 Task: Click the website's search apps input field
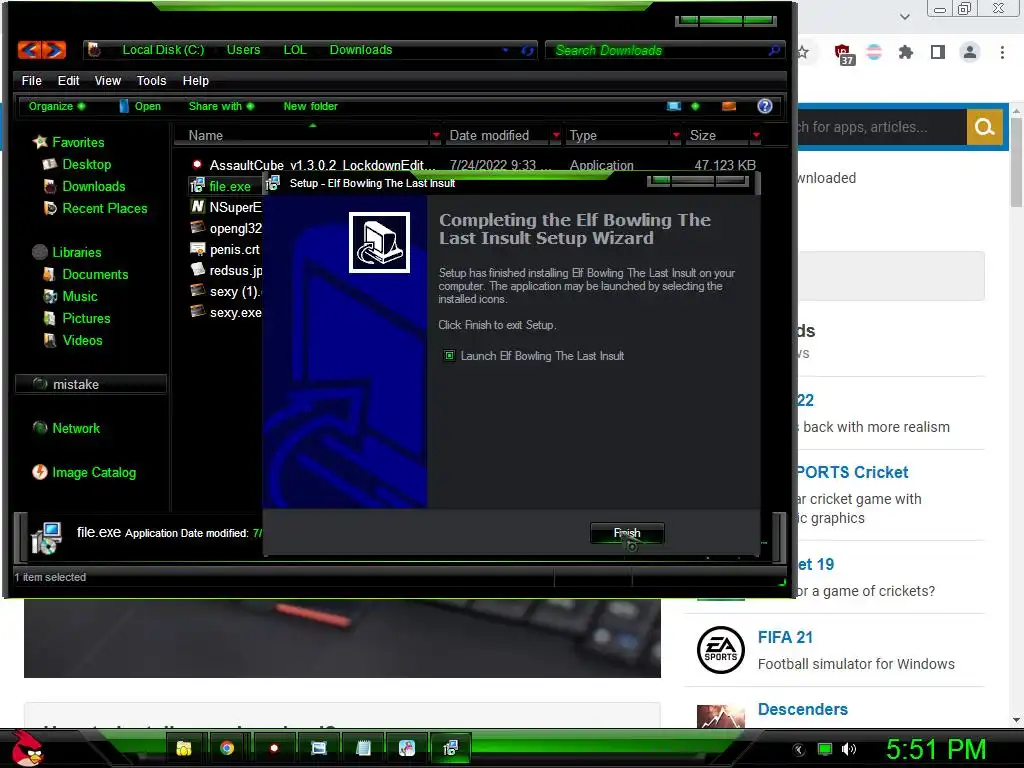pos(882,127)
